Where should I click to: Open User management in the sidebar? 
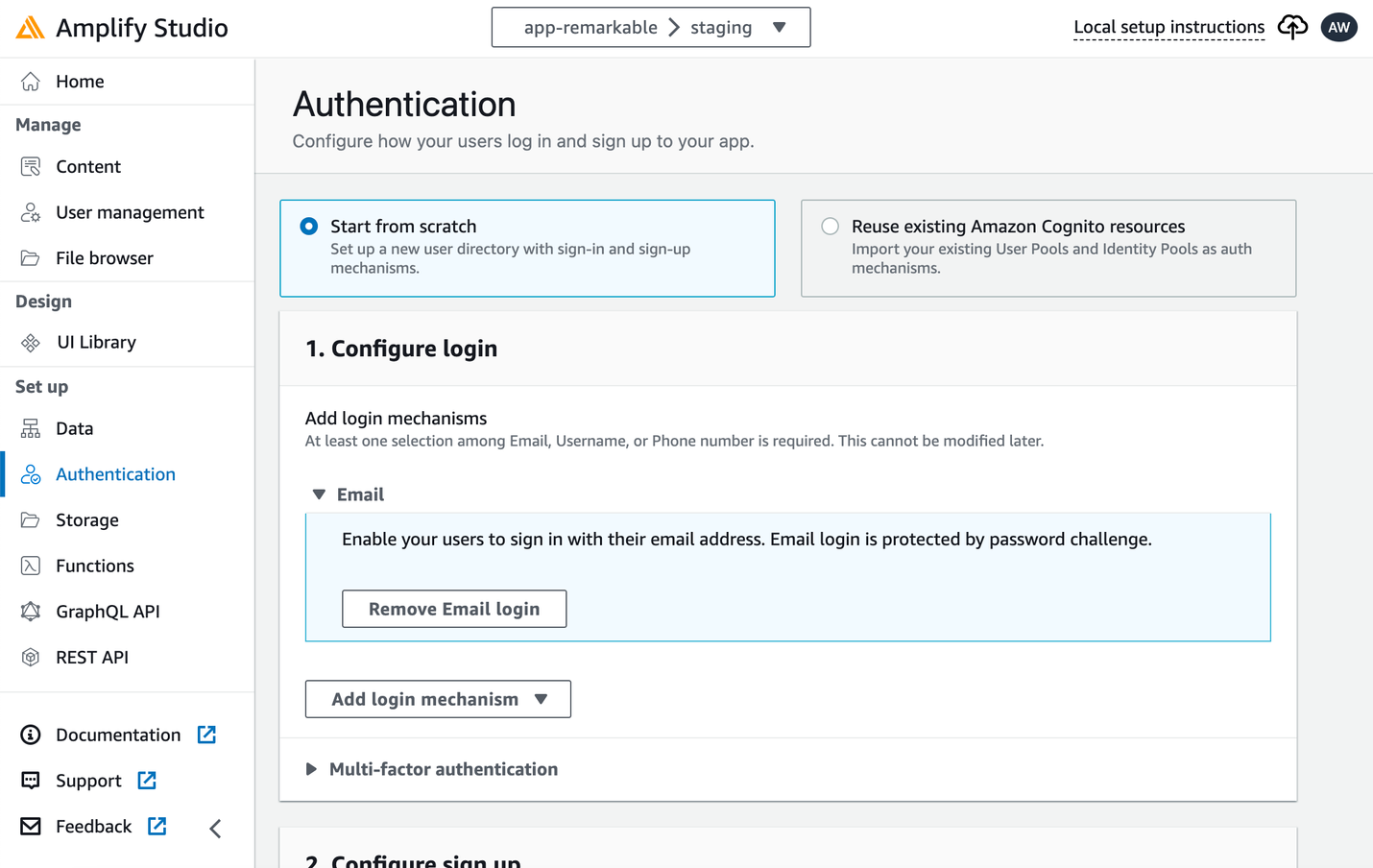pyautogui.click(x=130, y=212)
